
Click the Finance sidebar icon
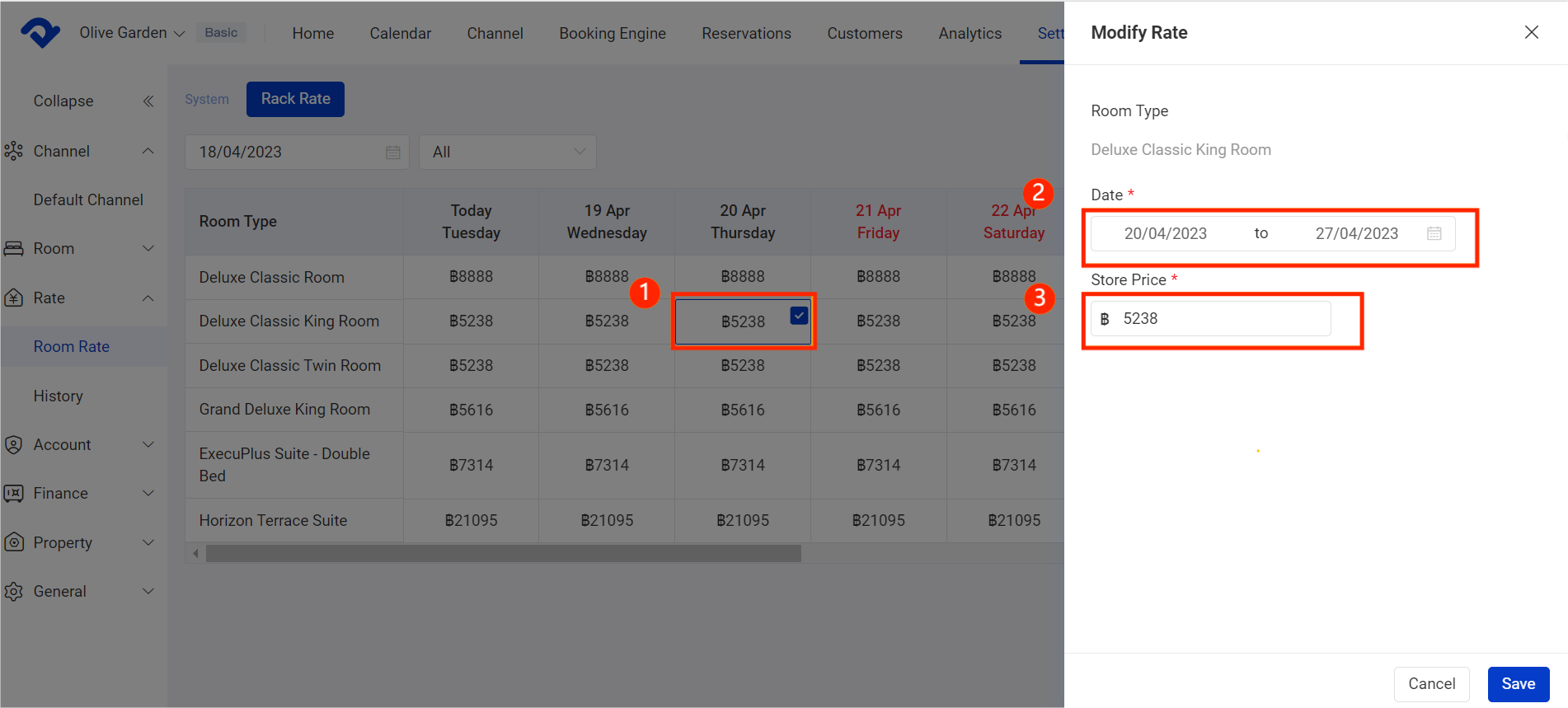click(13, 494)
